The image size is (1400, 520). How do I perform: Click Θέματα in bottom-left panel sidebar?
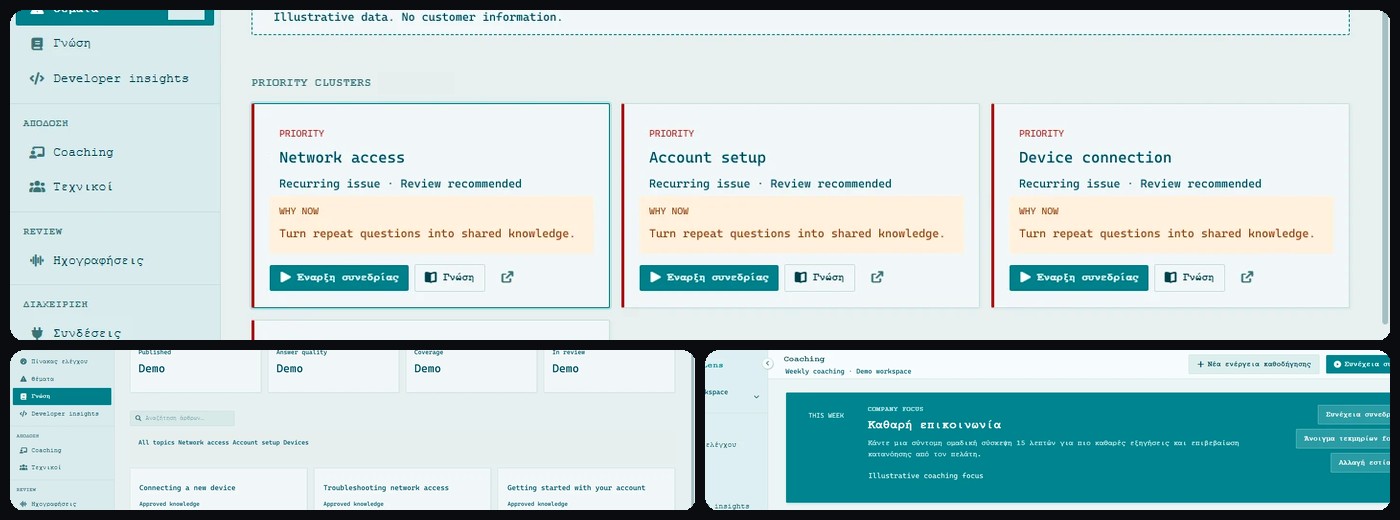click(x=62, y=379)
